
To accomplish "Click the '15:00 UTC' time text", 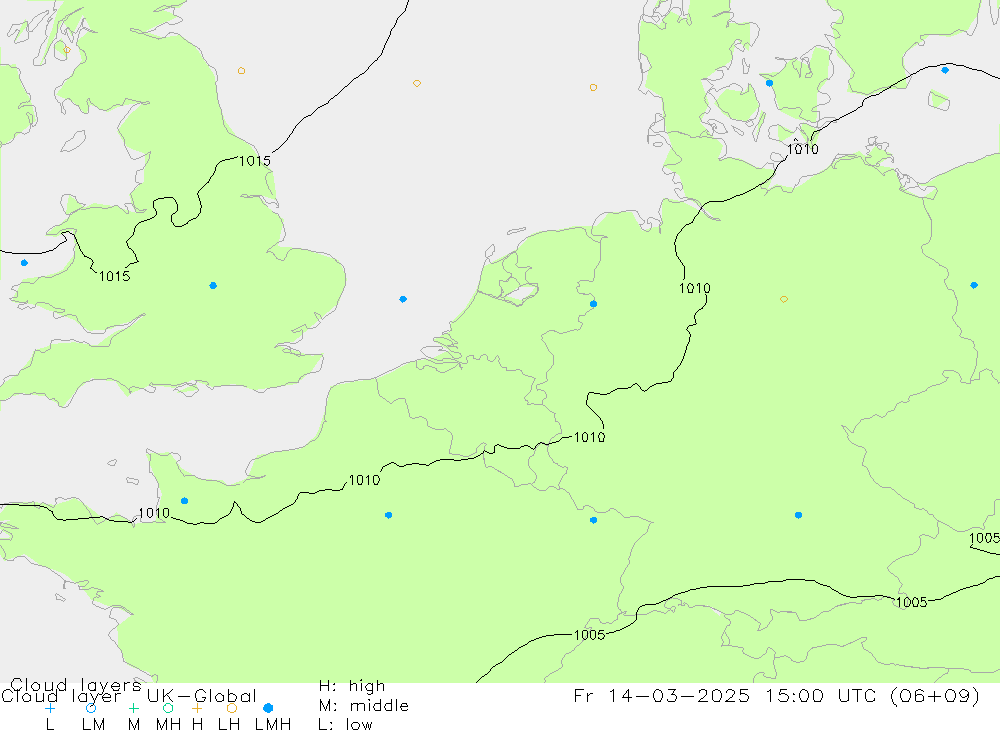I will pyautogui.click(x=823, y=695).
